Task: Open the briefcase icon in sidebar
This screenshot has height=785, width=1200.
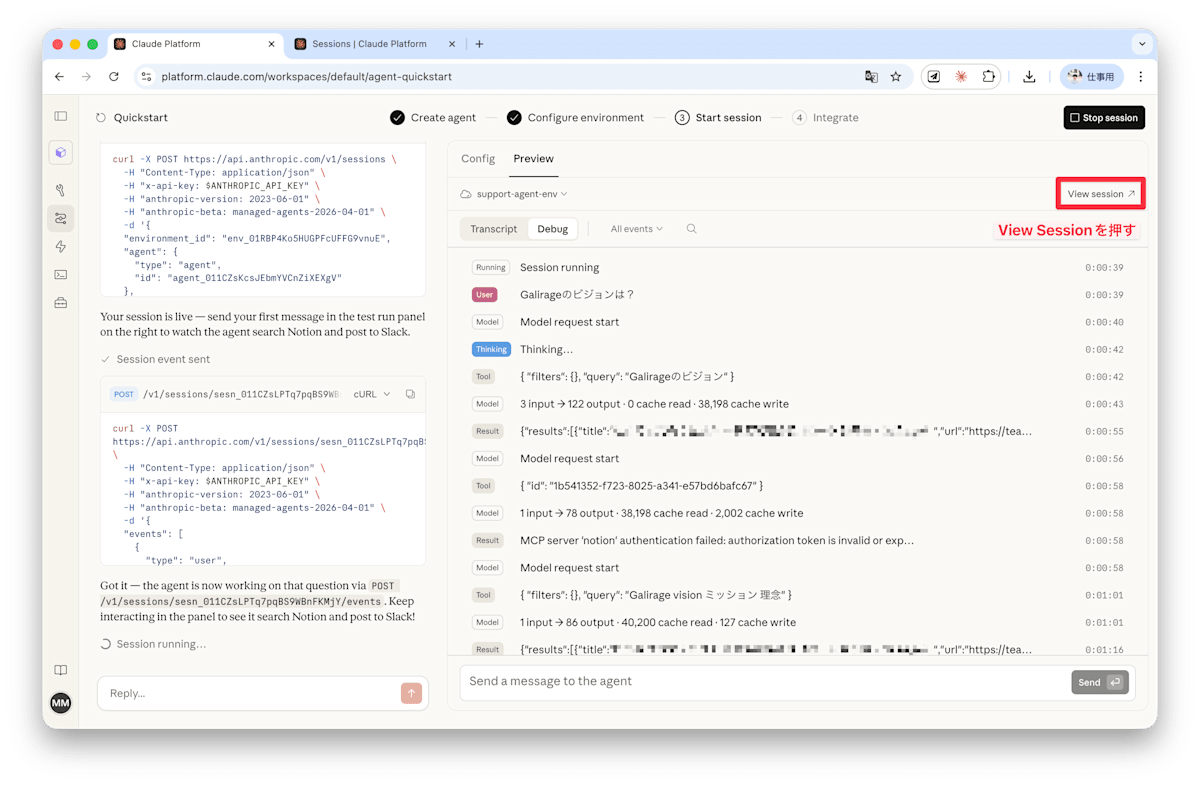Action: (x=61, y=302)
